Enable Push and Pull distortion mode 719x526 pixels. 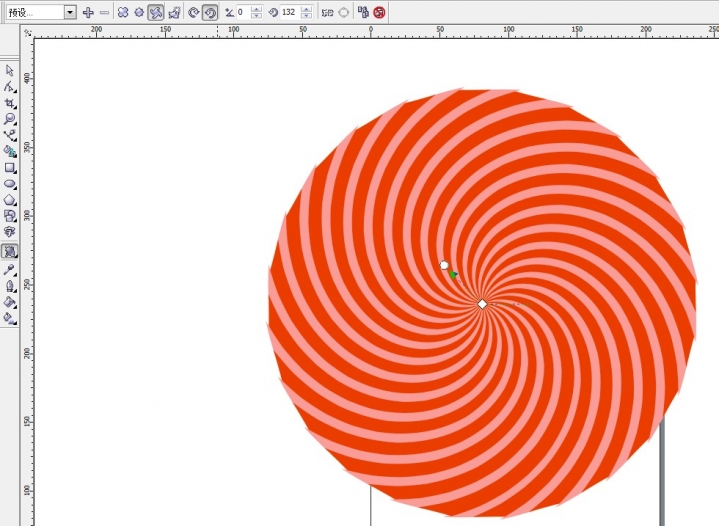(x=122, y=12)
